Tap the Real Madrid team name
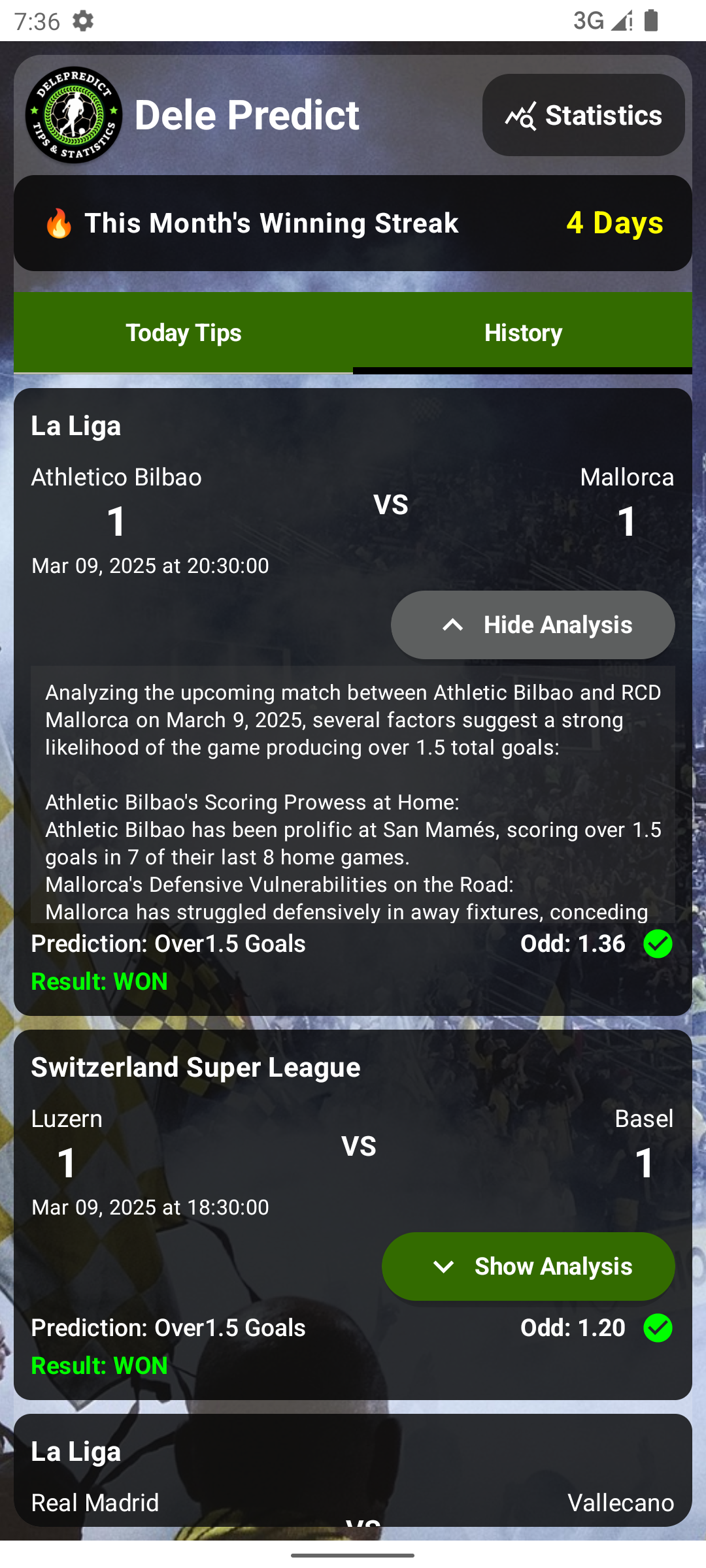706x1568 pixels. 95,1503
